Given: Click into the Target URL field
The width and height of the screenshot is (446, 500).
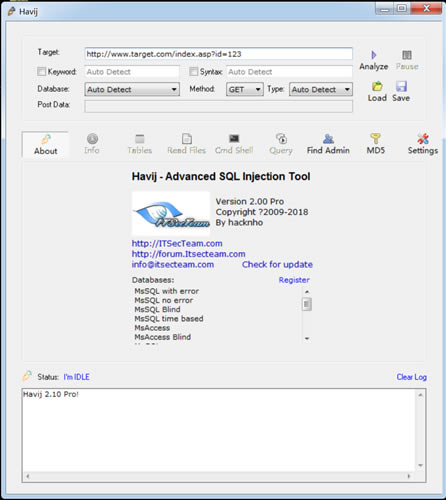Looking at the screenshot, I should coord(219,54).
